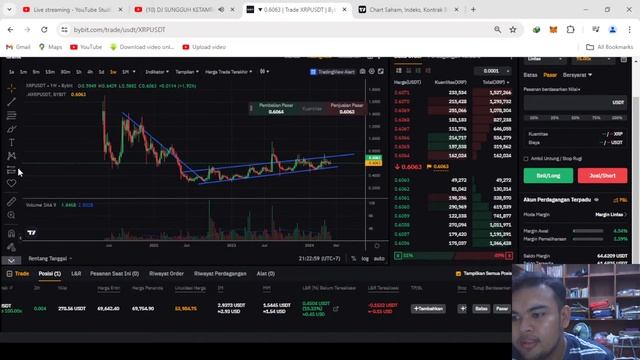Viewport: 640px width, 360px height.
Task: Open the Bersyarat order dropdown
Action: pos(577,75)
